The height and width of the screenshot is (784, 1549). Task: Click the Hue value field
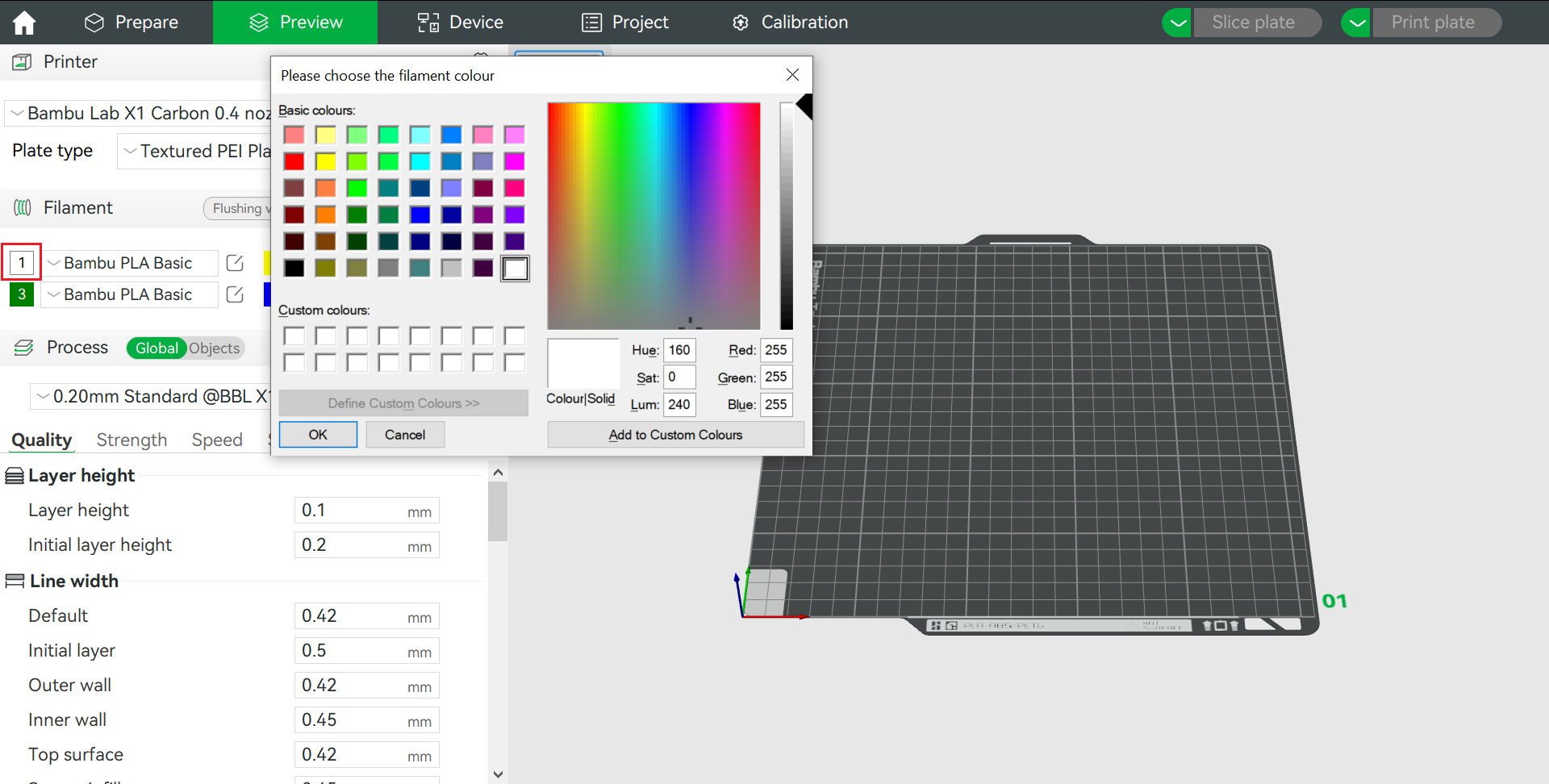click(x=679, y=350)
